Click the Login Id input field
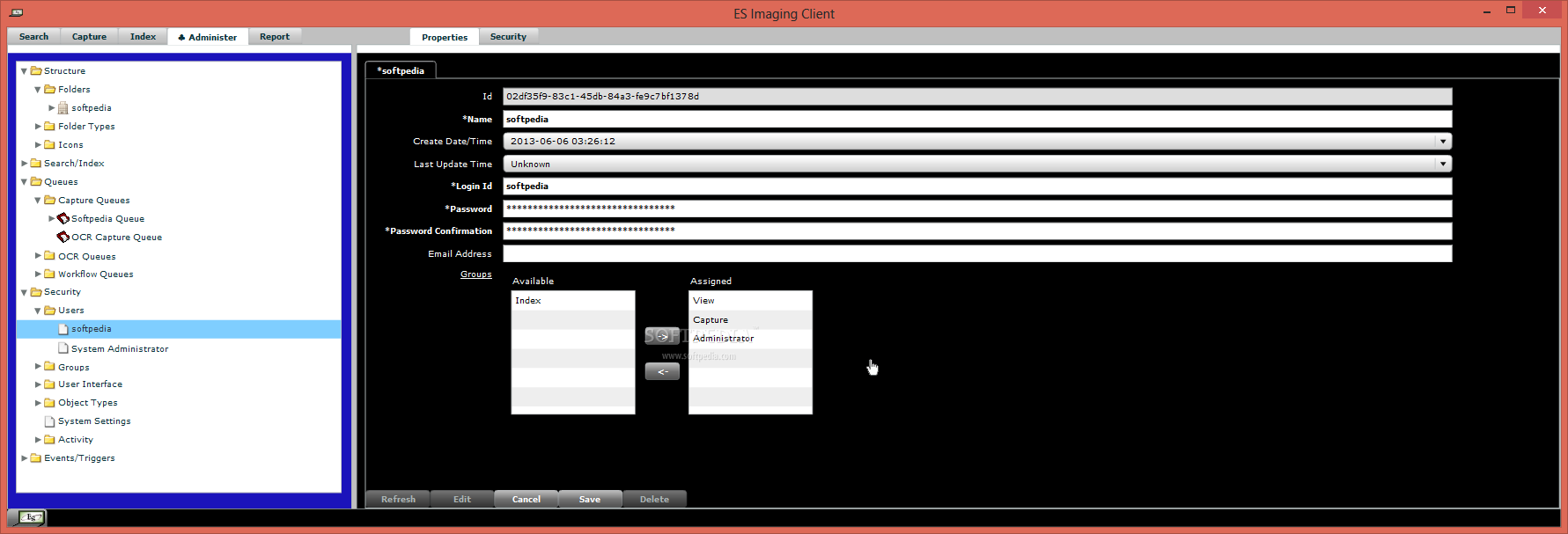 (x=977, y=186)
